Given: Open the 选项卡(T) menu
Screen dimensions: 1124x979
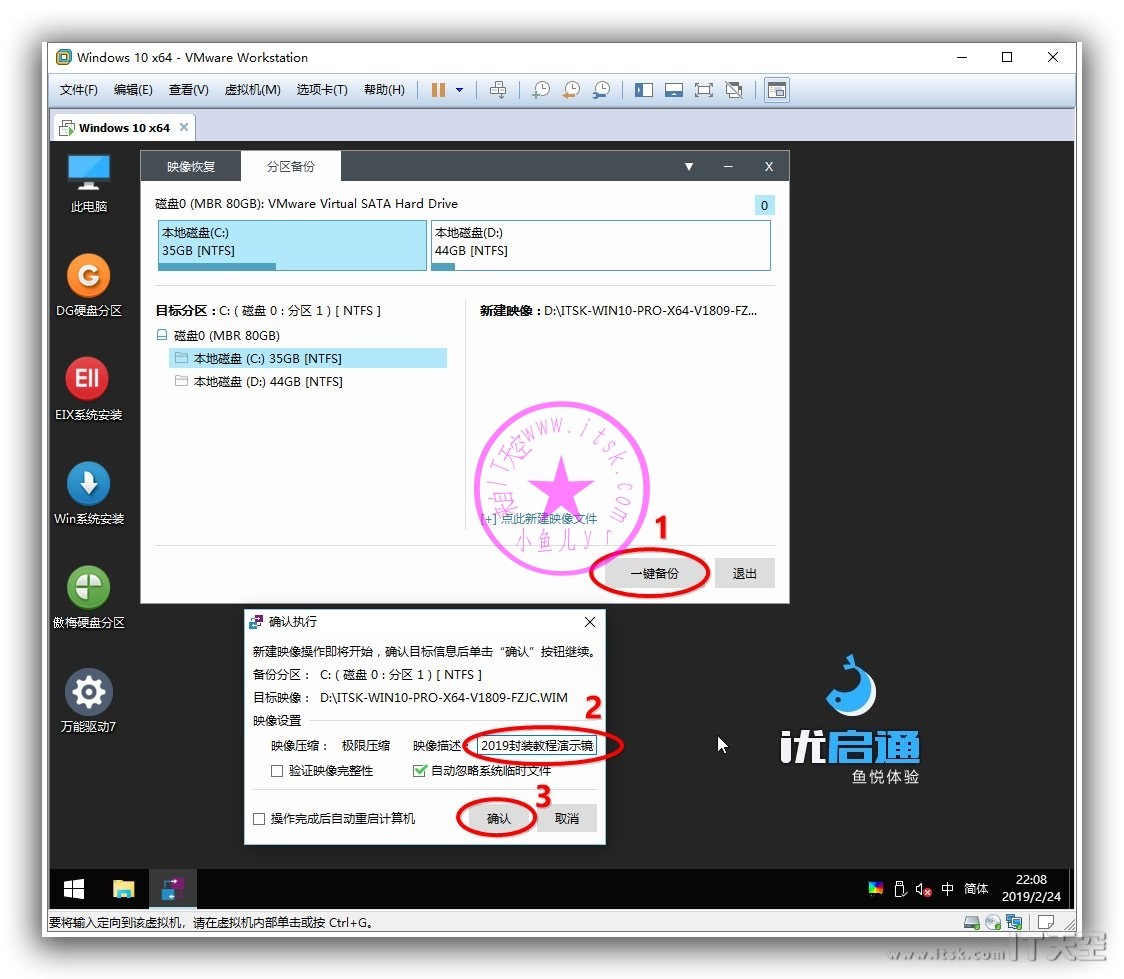Looking at the screenshot, I should pyautogui.click(x=322, y=90).
